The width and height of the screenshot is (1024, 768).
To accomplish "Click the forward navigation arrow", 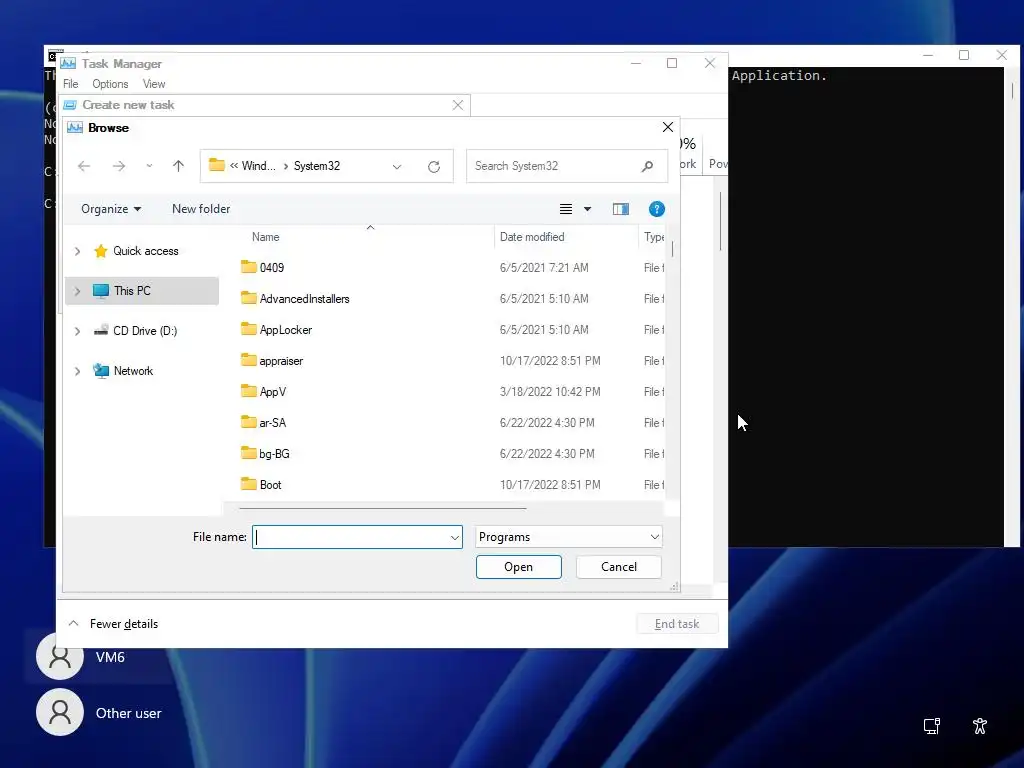I will (119, 166).
